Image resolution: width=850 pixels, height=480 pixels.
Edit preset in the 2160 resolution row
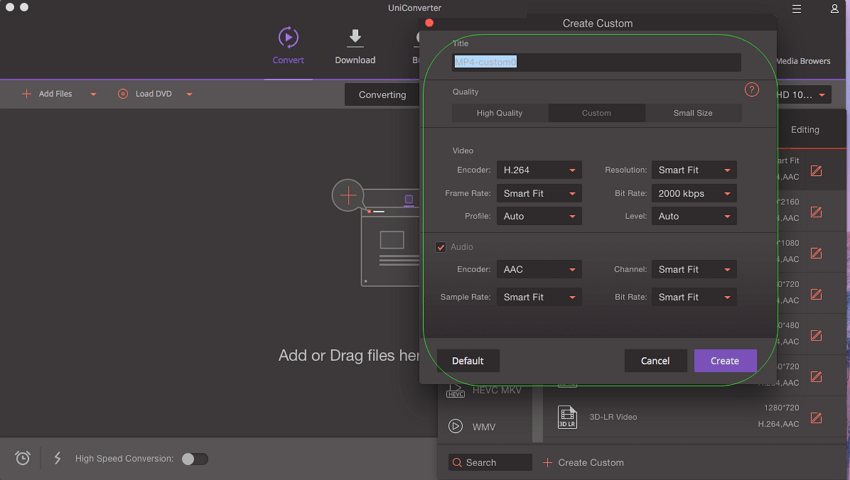pos(816,212)
